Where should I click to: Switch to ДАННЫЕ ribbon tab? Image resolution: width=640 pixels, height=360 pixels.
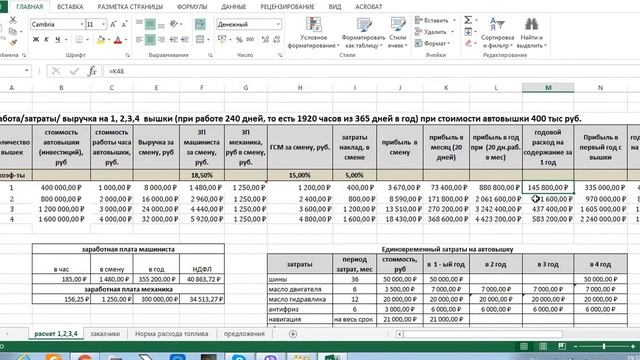pos(233,7)
